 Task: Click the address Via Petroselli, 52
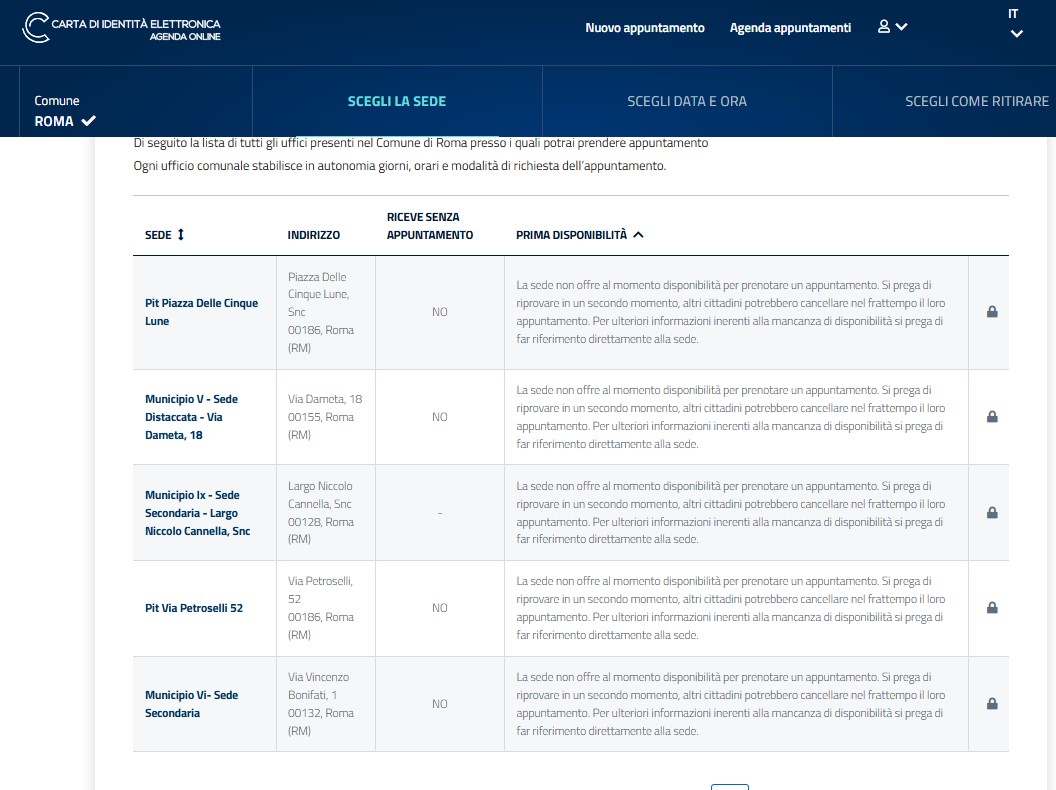[321, 607]
